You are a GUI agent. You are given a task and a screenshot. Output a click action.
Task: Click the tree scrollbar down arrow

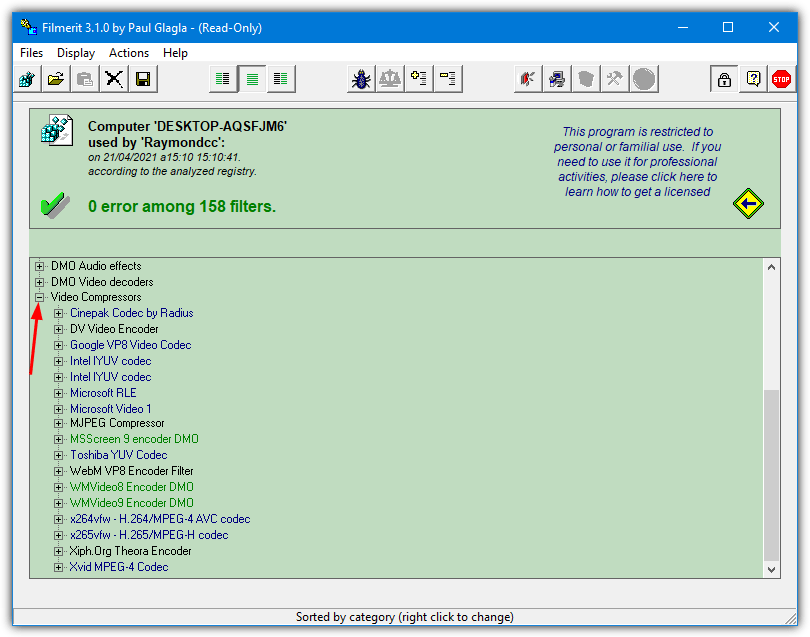(x=771, y=569)
